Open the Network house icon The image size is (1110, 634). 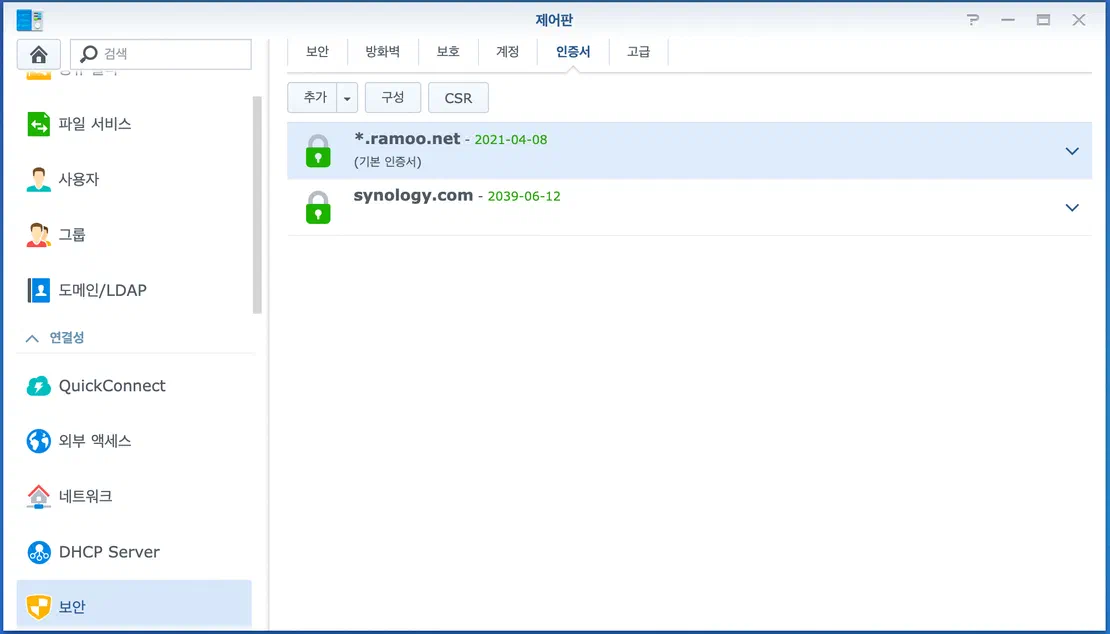38,496
